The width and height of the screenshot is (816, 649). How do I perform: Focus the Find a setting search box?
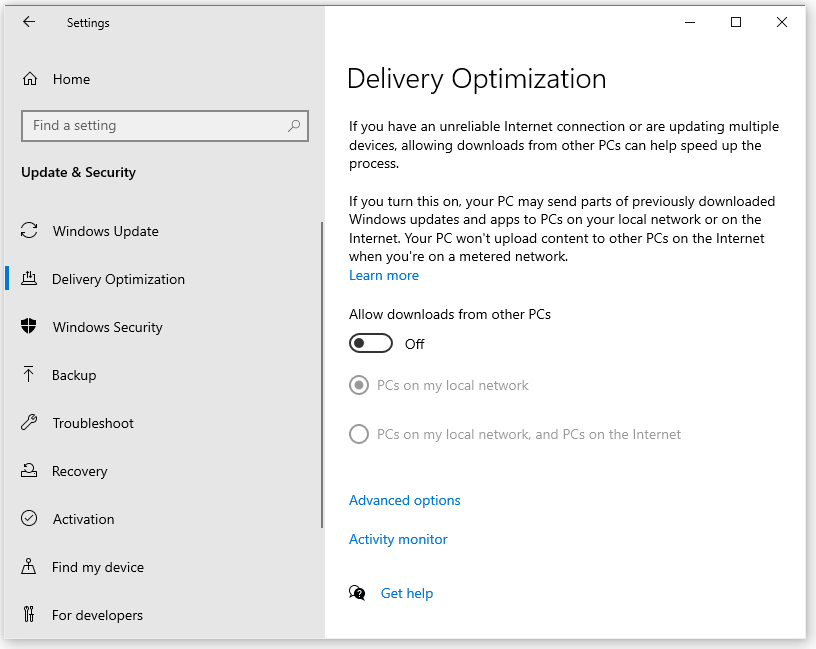(165, 125)
